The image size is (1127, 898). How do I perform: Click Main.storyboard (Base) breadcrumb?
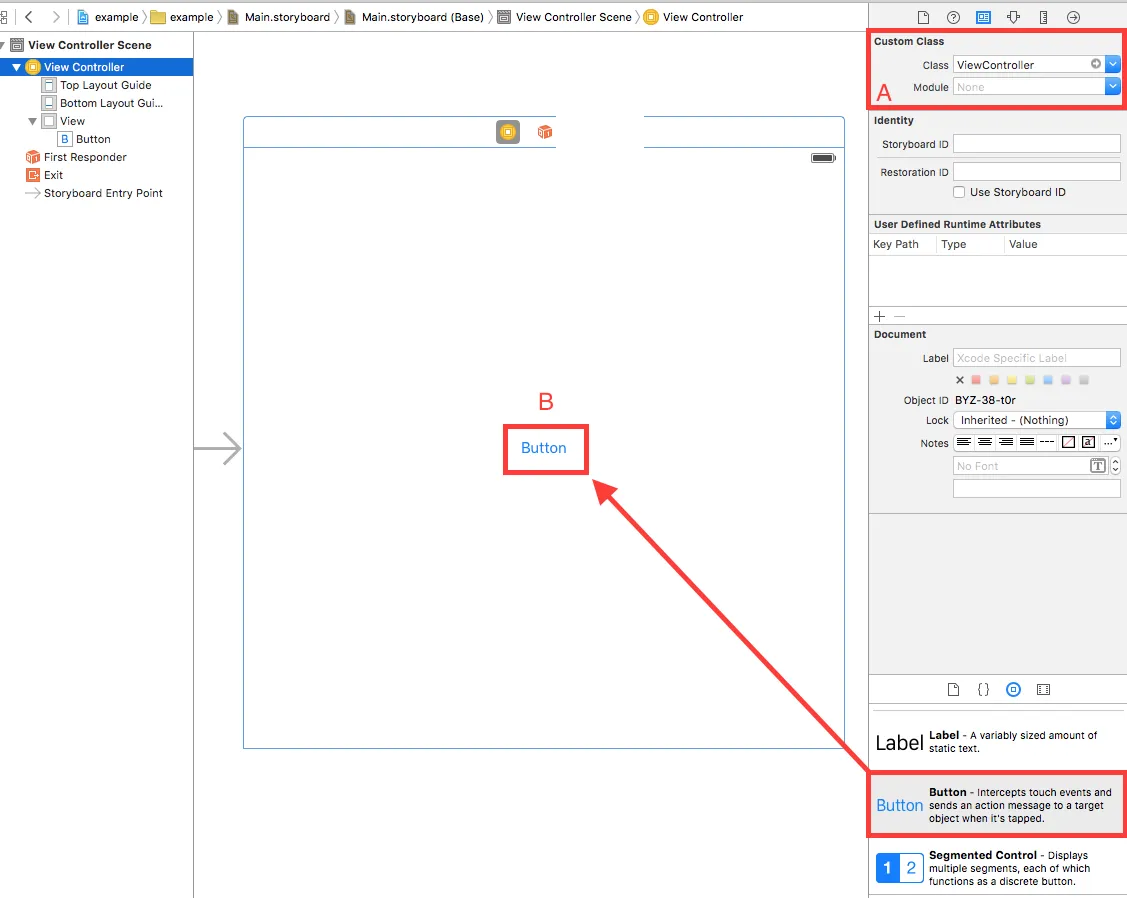(414, 17)
